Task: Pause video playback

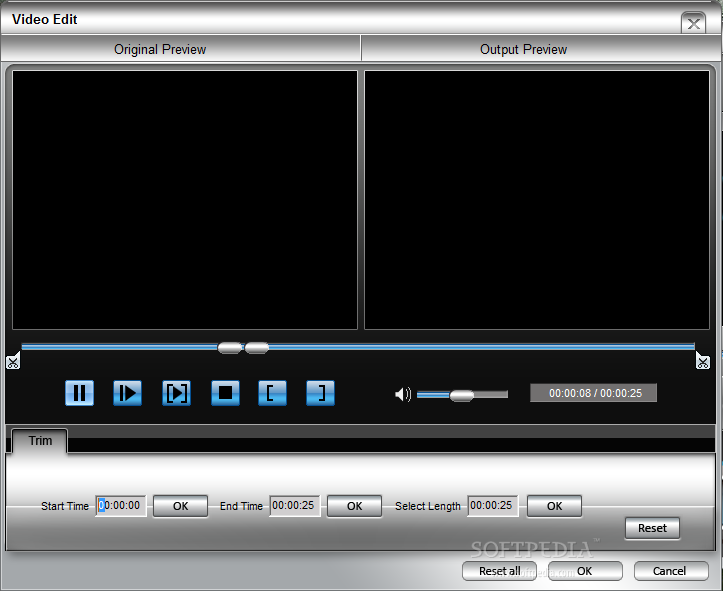Action: coord(79,393)
